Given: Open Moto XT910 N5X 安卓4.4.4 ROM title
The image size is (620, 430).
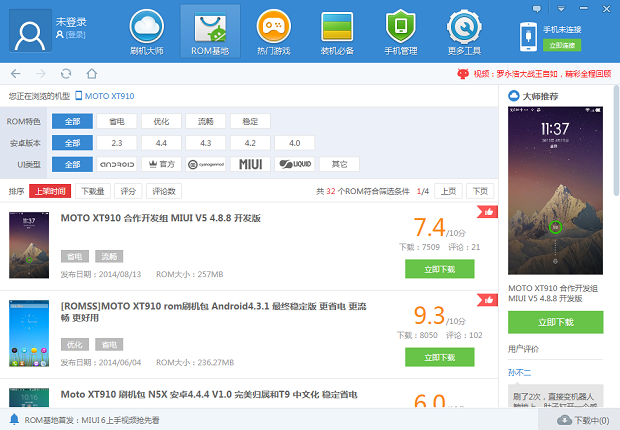Looking at the screenshot, I should (209, 394).
